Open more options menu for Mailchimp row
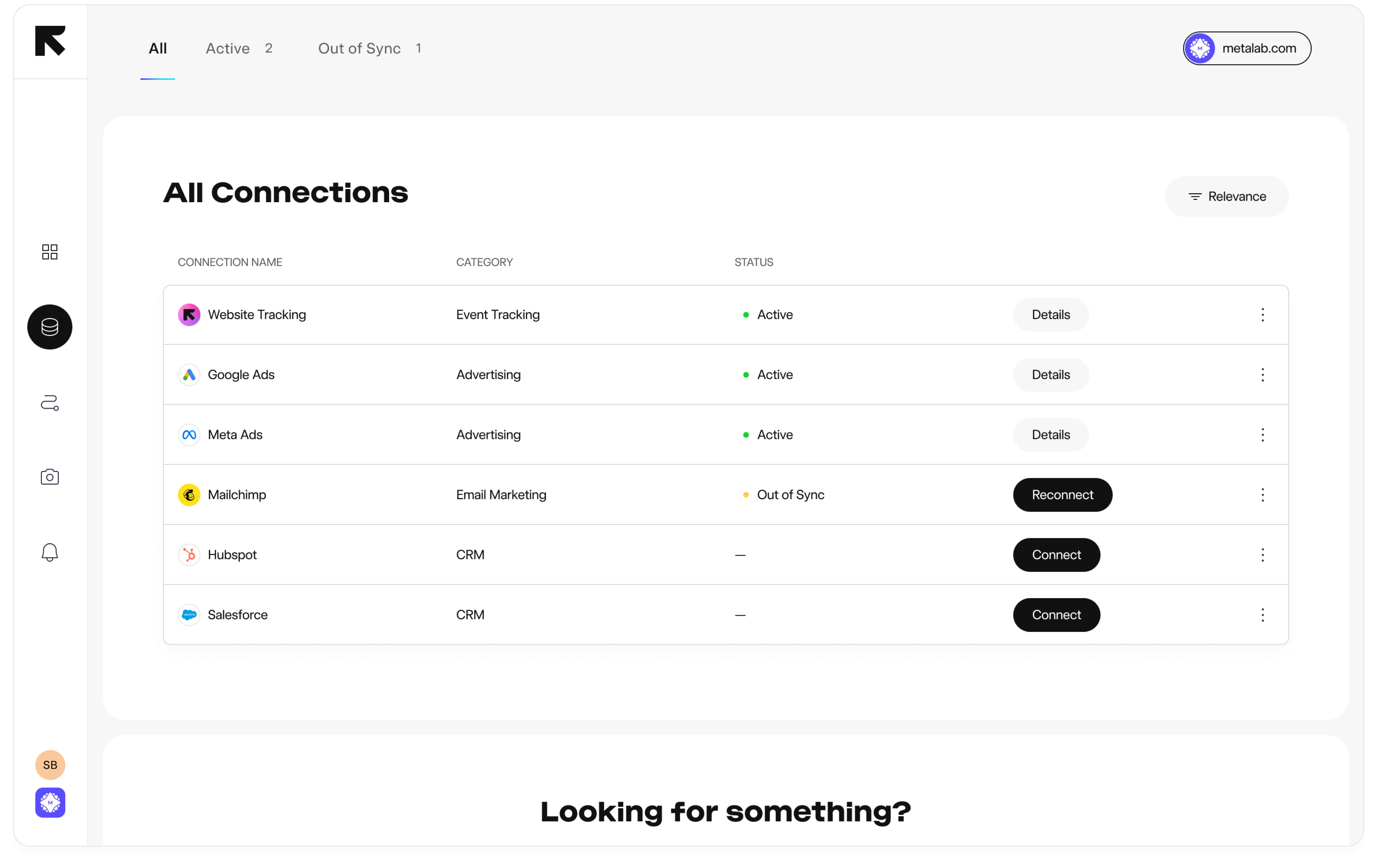The image size is (1377, 868). [1263, 495]
